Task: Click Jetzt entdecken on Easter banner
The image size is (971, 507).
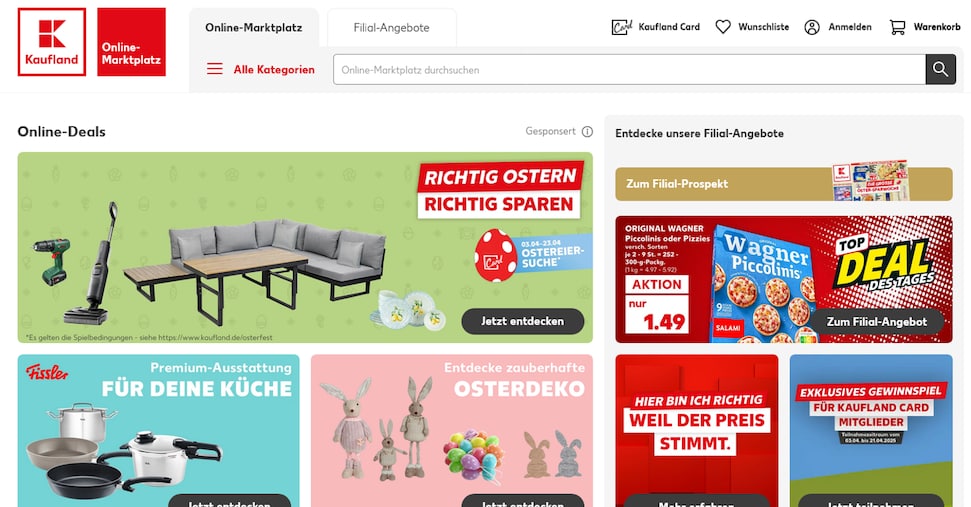Action: pos(523,321)
